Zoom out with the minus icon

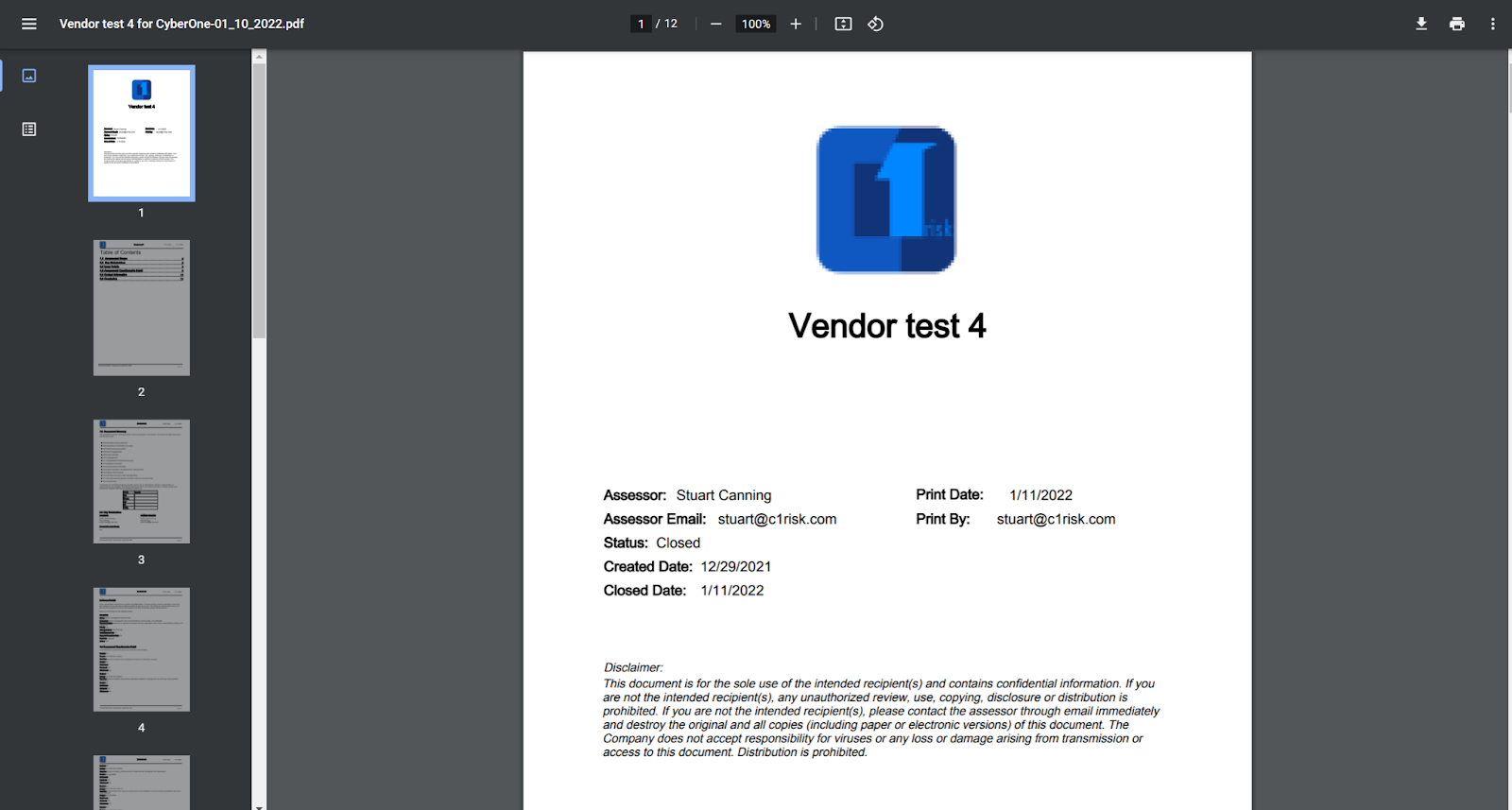(x=716, y=24)
